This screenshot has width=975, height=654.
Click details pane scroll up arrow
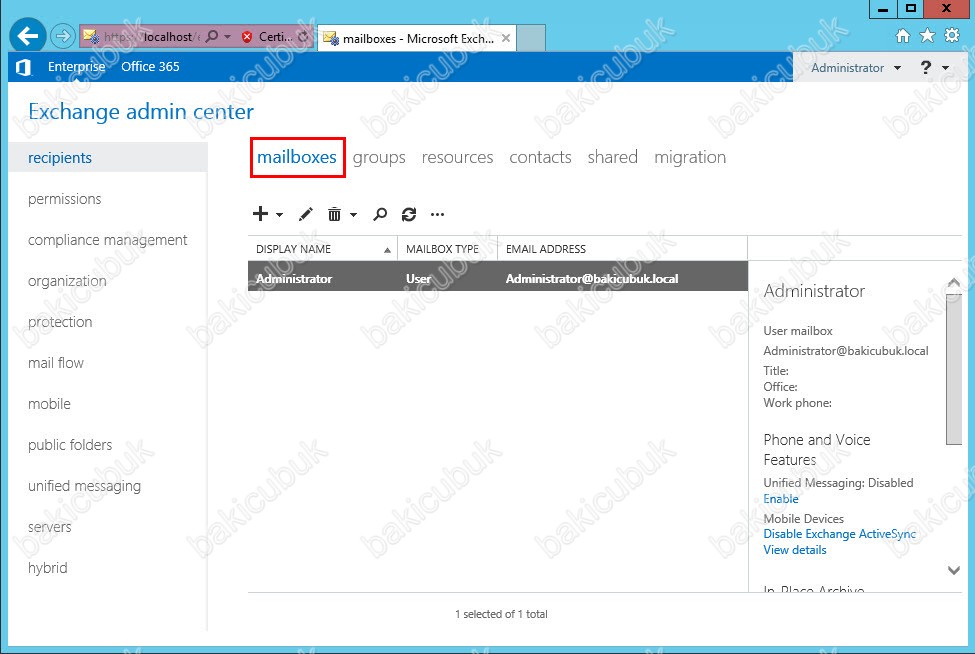pos(953,283)
